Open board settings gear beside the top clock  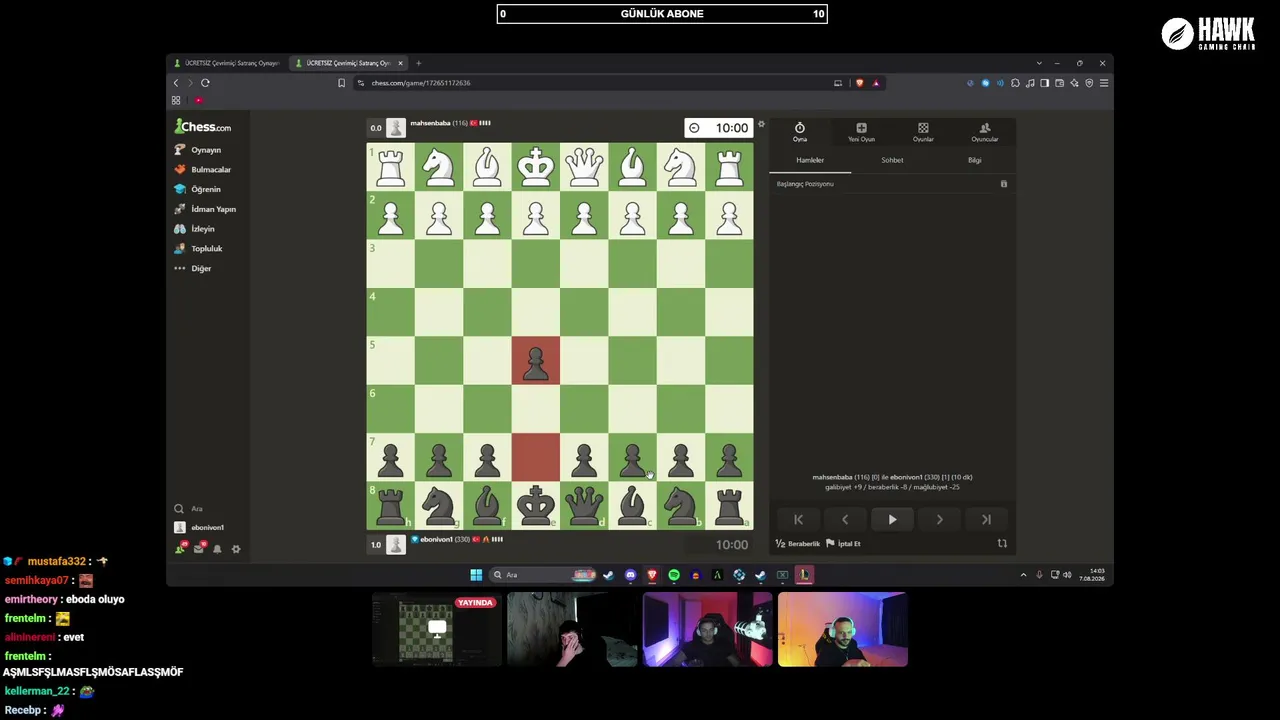[761, 125]
